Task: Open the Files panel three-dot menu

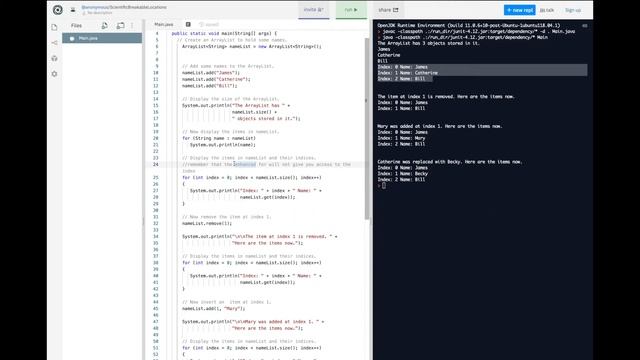Action: pos(132,25)
